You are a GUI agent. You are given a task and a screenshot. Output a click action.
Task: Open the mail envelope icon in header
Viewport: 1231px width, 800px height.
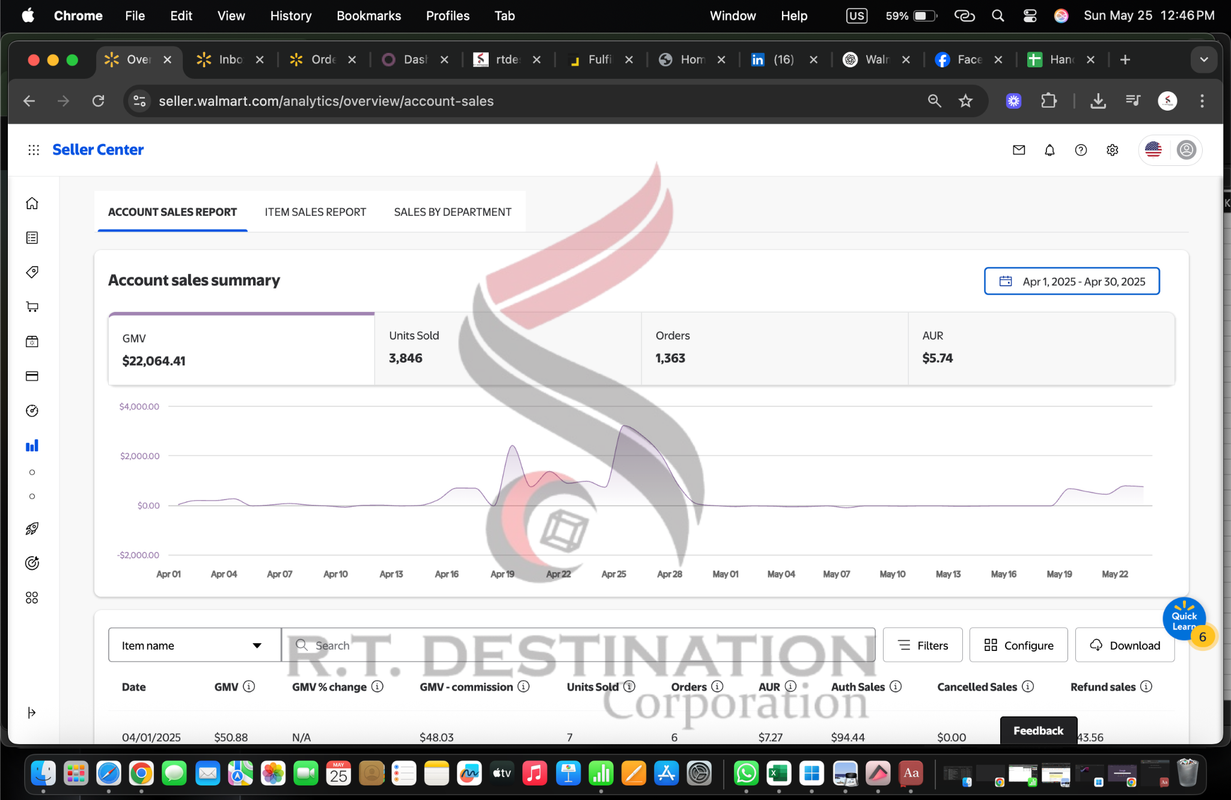pyautogui.click(x=1019, y=150)
